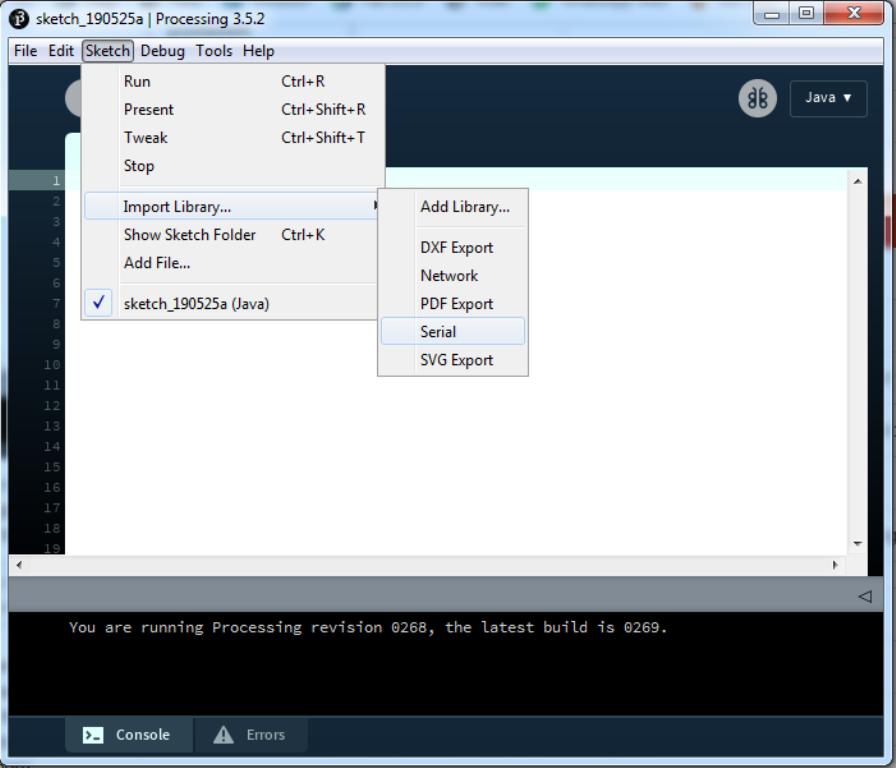Select Add File... menu entry
The image size is (896, 768).
click(x=230, y=263)
